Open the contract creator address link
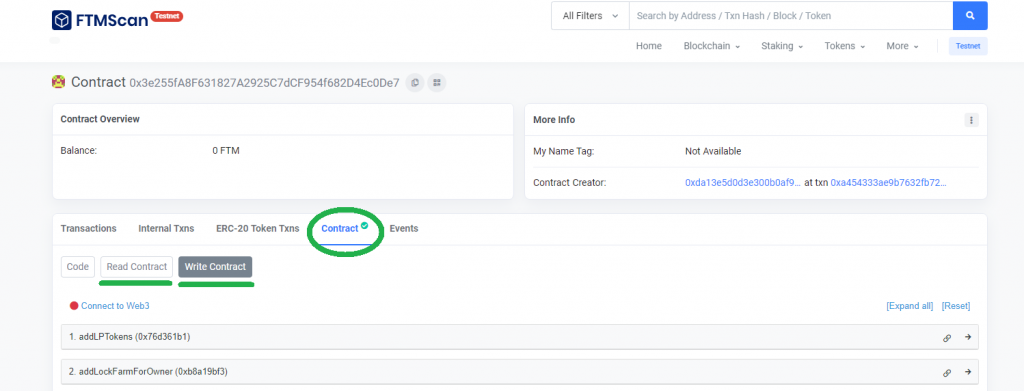The width and height of the screenshot is (1024, 391). (743, 183)
